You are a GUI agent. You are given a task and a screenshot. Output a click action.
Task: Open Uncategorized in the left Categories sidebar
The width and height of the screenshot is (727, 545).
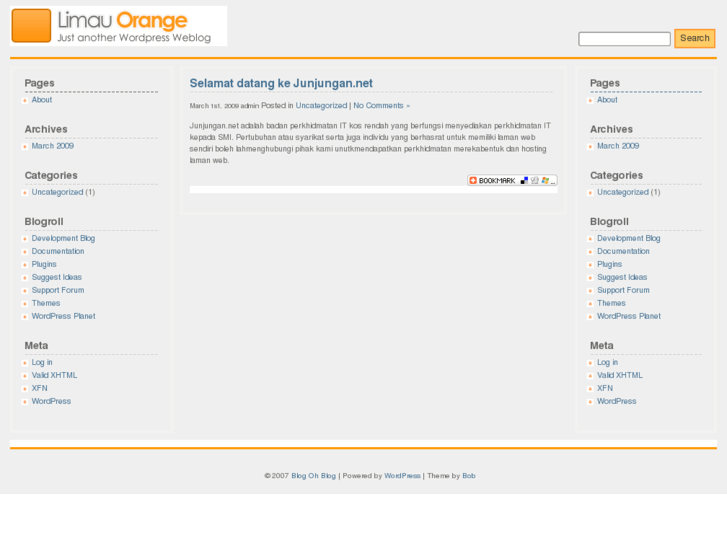[57, 192]
